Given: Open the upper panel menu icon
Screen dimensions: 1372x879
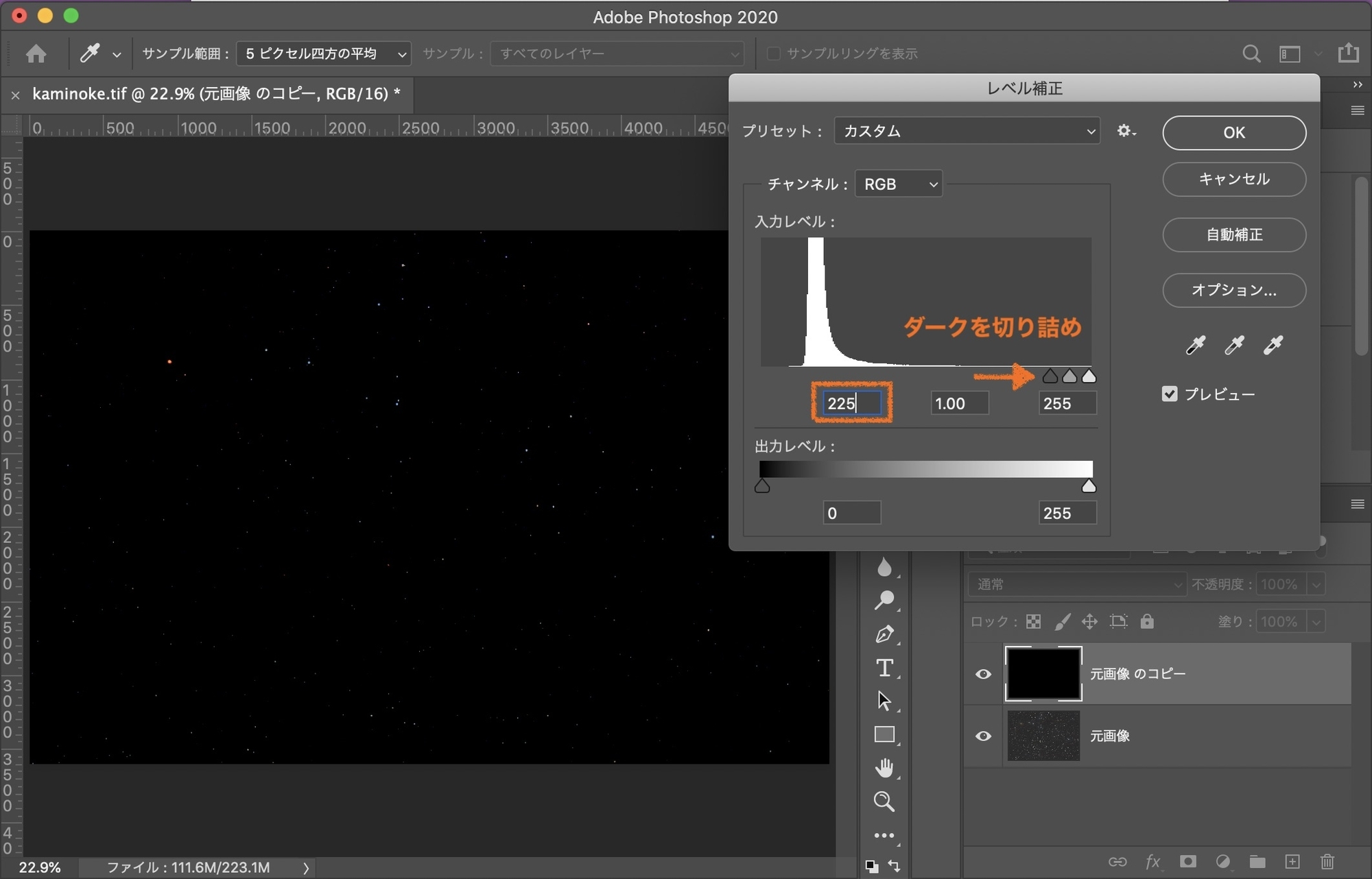Looking at the screenshot, I should (1357, 110).
